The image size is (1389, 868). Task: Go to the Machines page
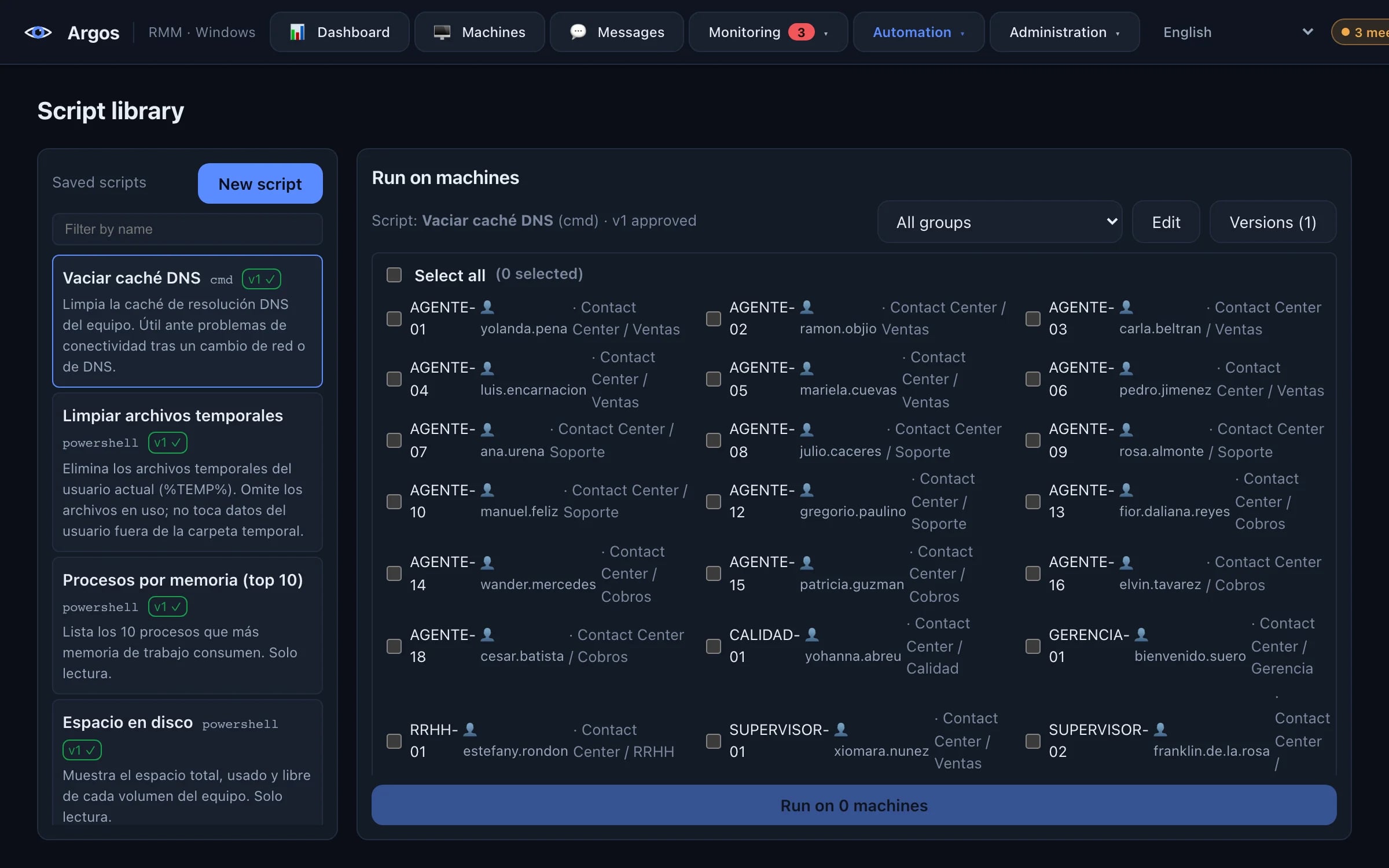[480, 32]
